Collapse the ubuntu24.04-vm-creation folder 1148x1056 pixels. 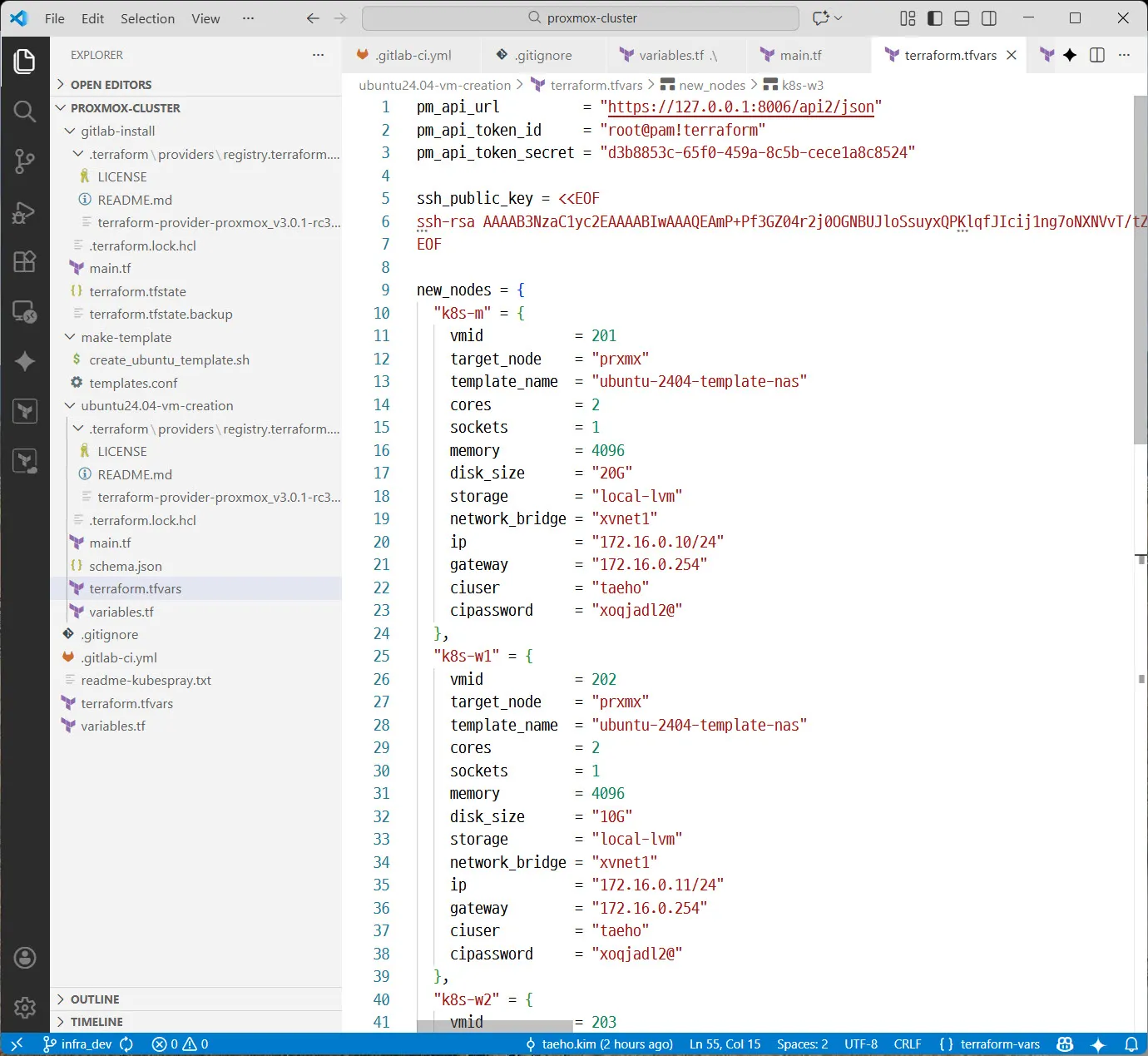pos(196,405)
